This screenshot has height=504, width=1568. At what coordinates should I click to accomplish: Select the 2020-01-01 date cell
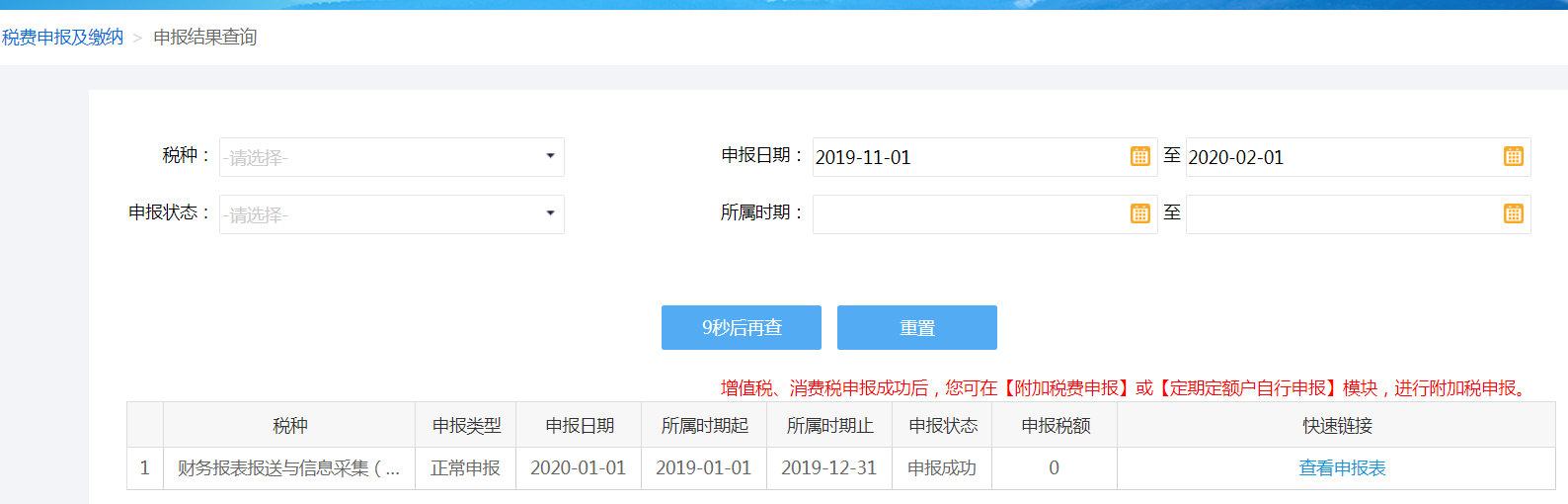coord(580,468)
